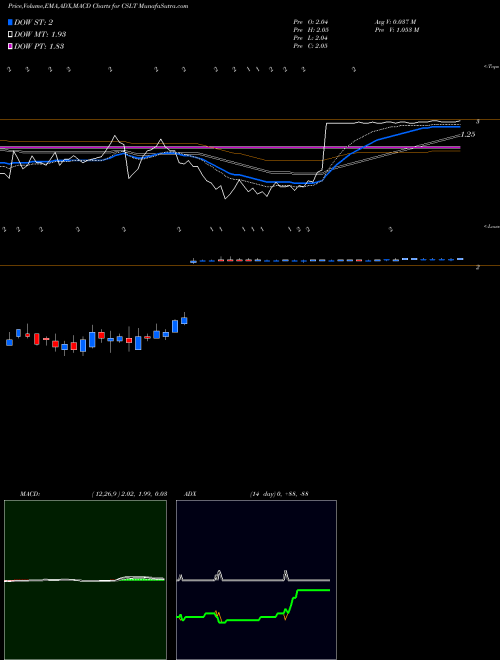
Task: Select the 'DOW PT: 1.83' legend label
Action: (39, 46)
